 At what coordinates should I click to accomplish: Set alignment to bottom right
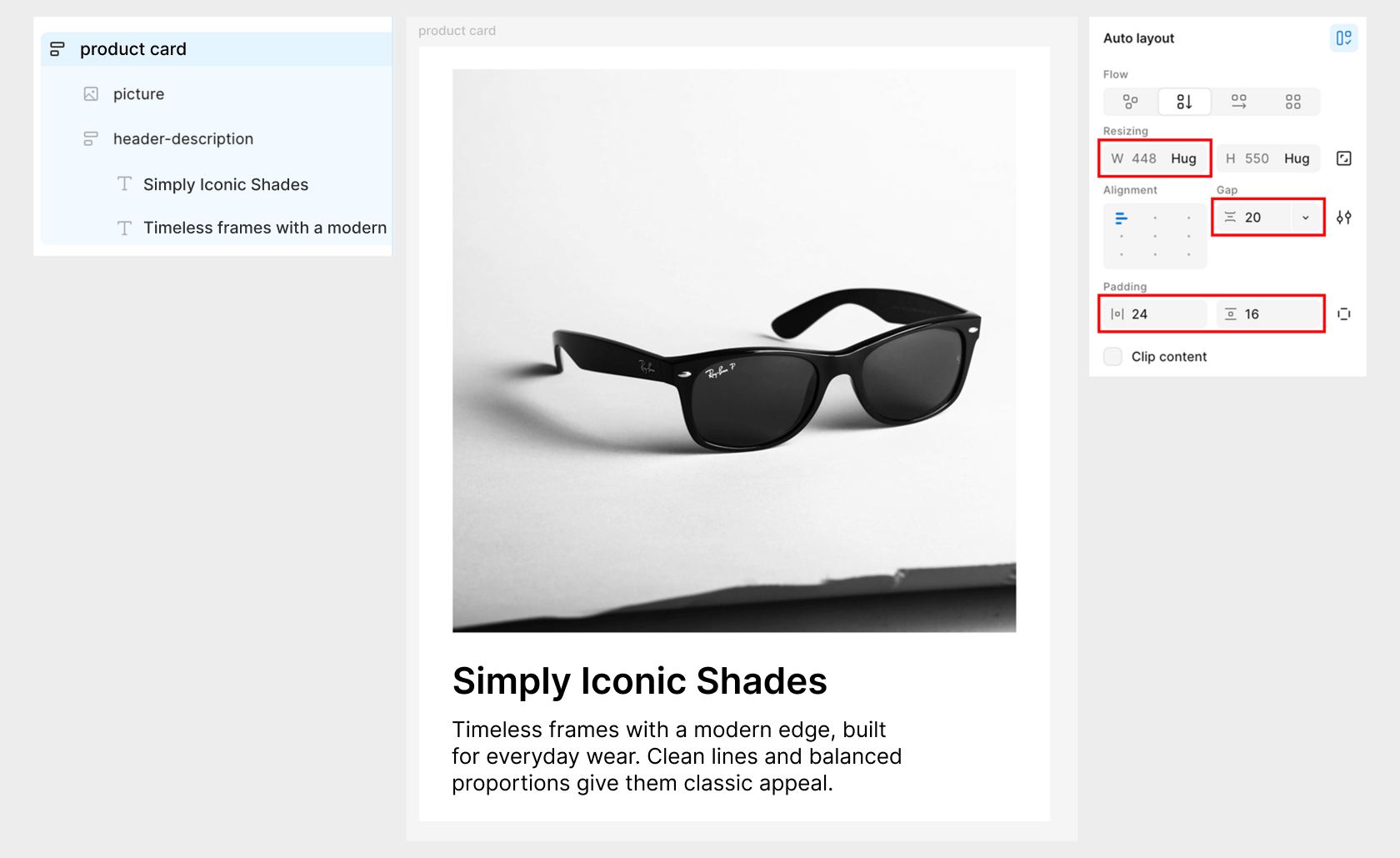click(1188, 254)
